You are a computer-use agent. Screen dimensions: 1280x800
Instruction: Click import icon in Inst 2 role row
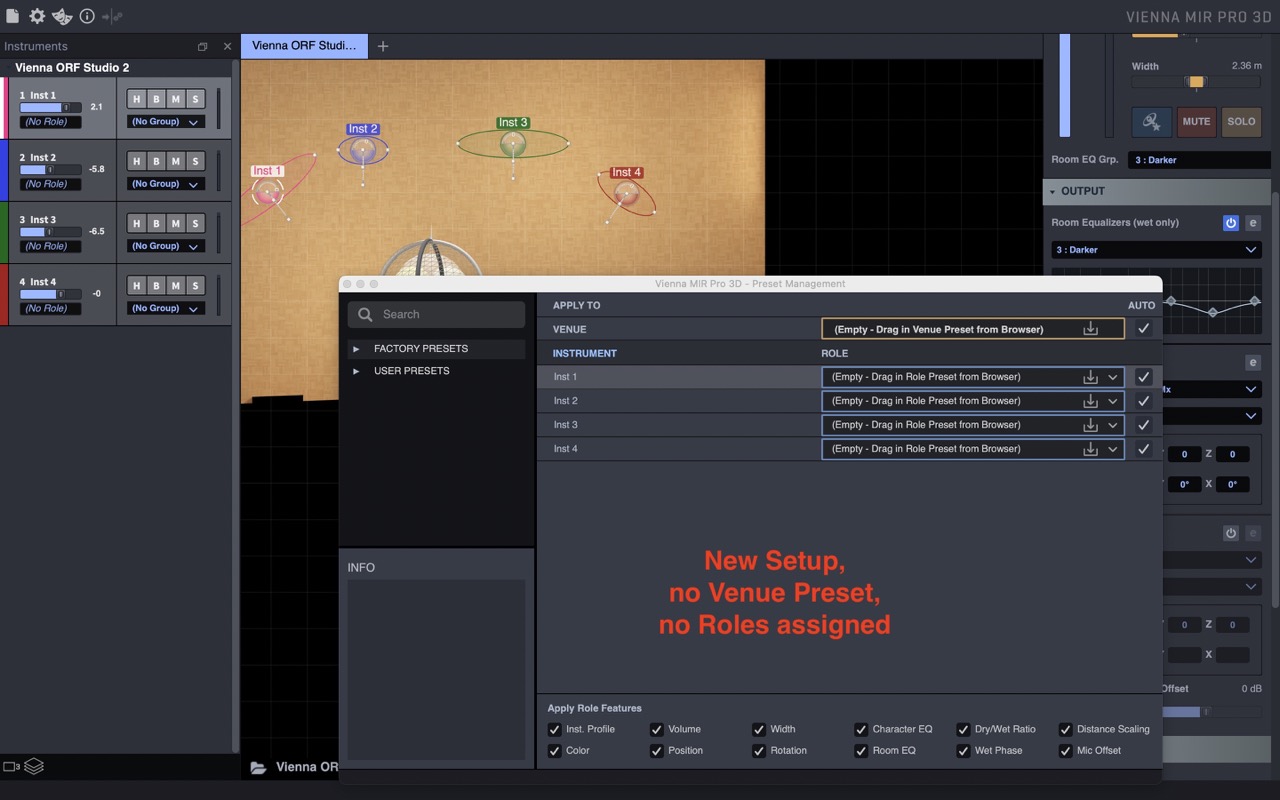pyautogui.click(x=1090, y=401)
